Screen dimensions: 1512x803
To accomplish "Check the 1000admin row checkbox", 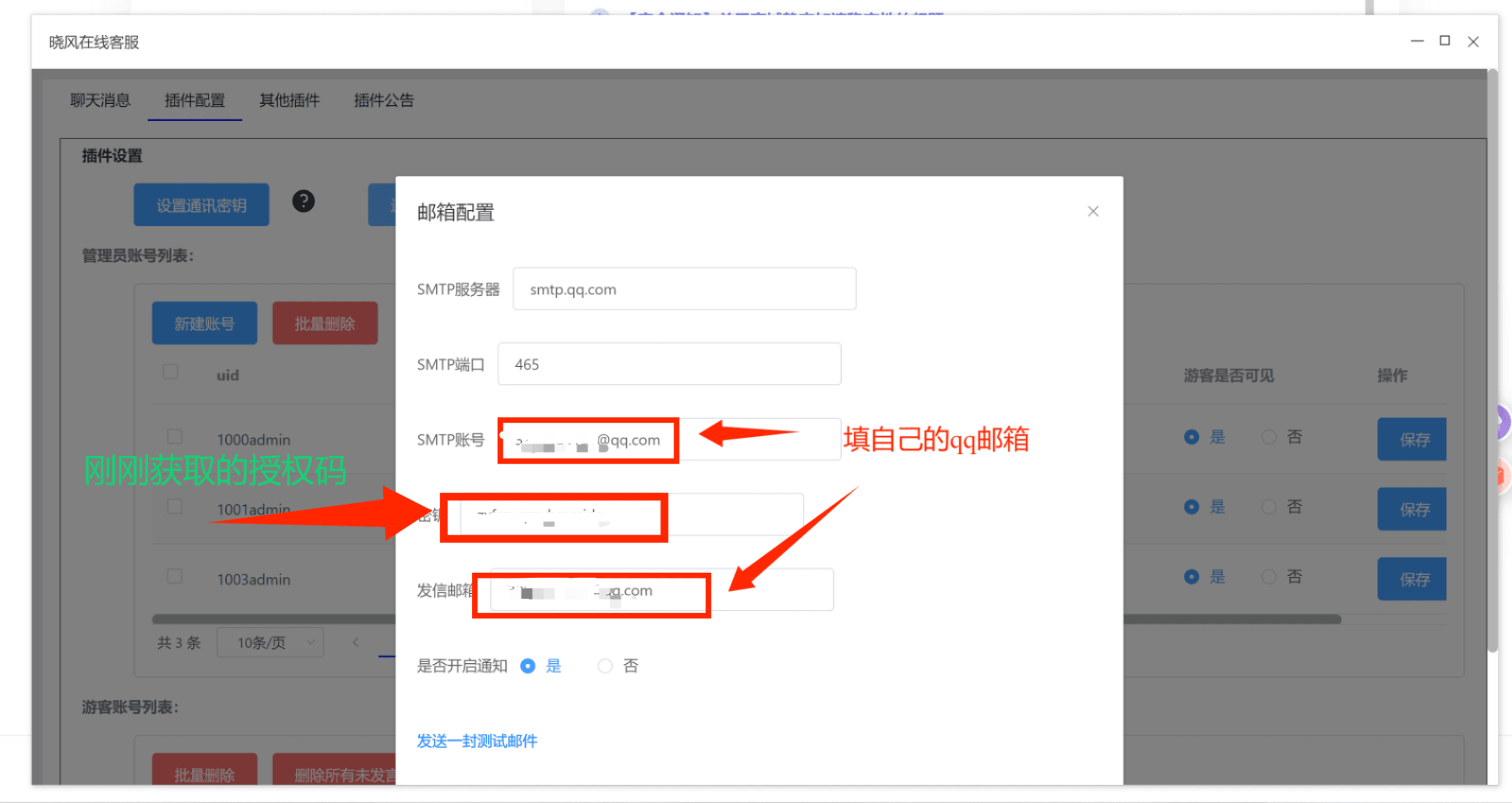I will pyautogui.click(x=174, y=436).
